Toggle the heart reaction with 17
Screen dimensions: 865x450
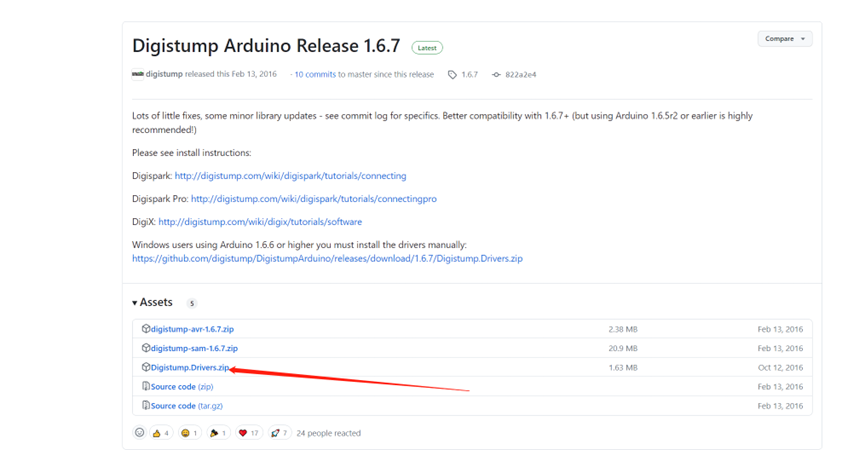point(248,433)
